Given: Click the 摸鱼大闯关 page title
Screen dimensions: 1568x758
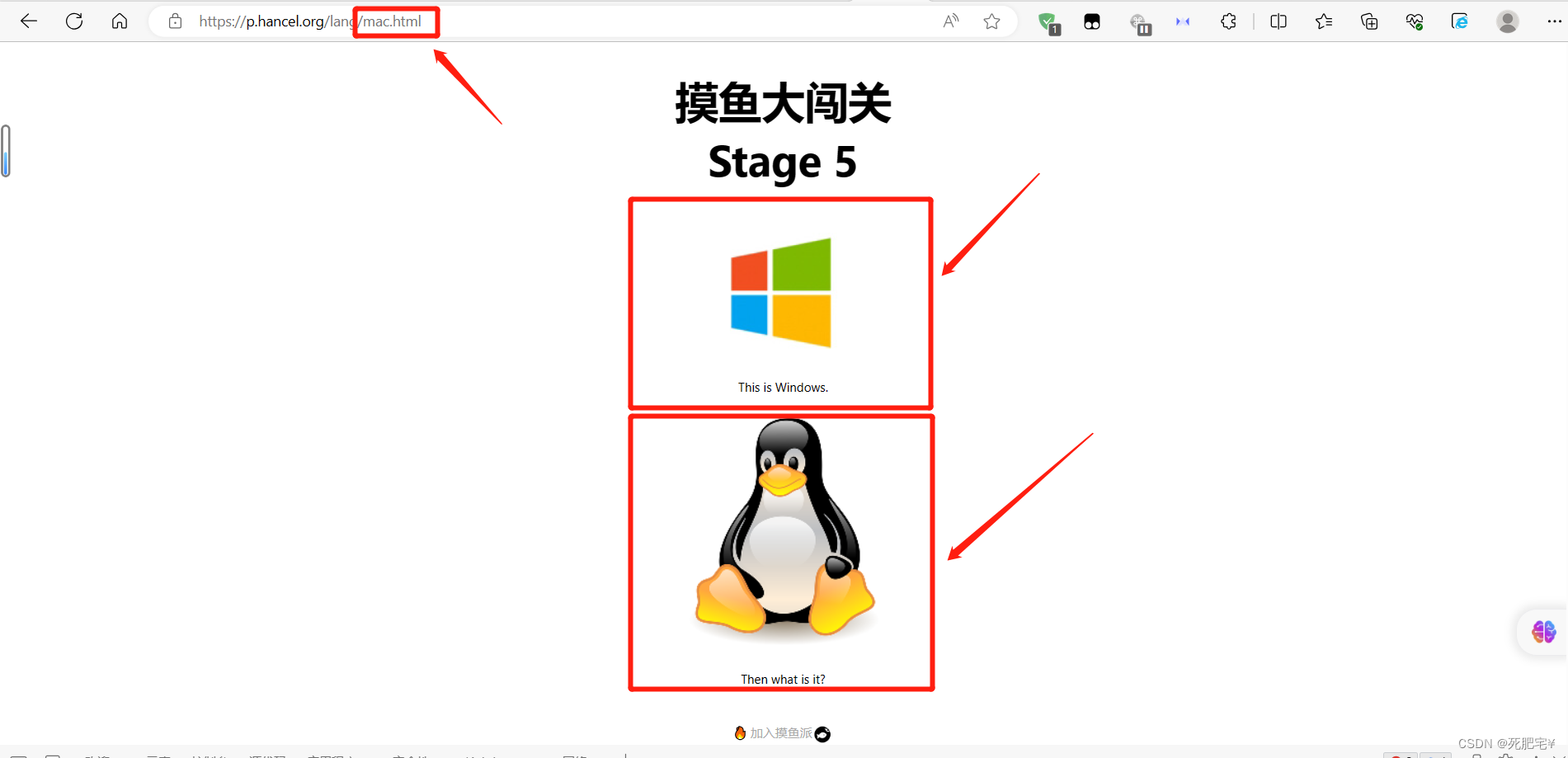Looking at the screenshot, I should tap(783, 103).
